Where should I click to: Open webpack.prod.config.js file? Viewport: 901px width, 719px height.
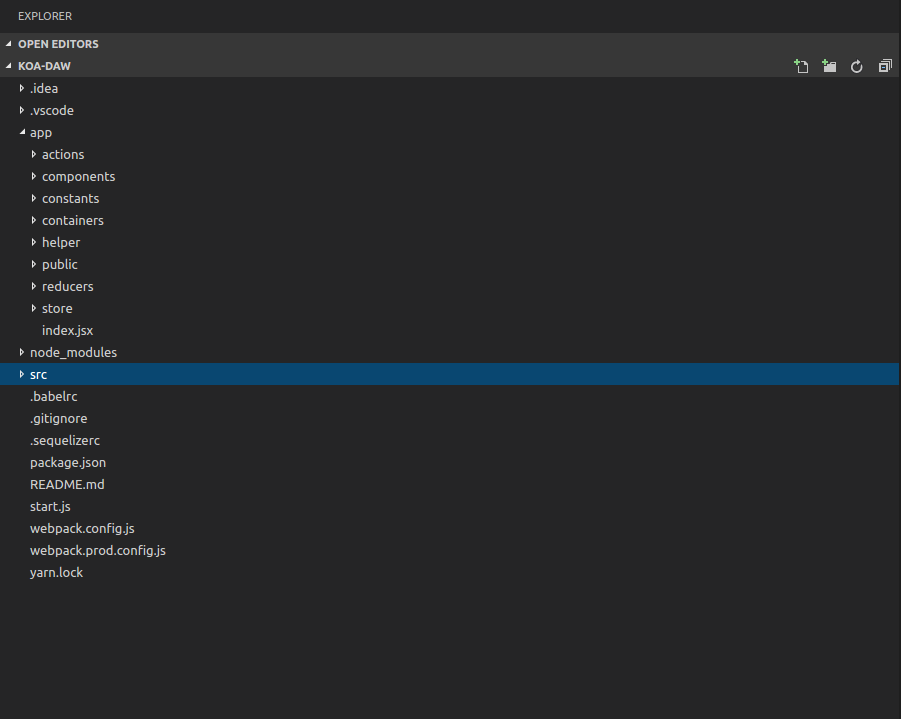pos(98,551)
